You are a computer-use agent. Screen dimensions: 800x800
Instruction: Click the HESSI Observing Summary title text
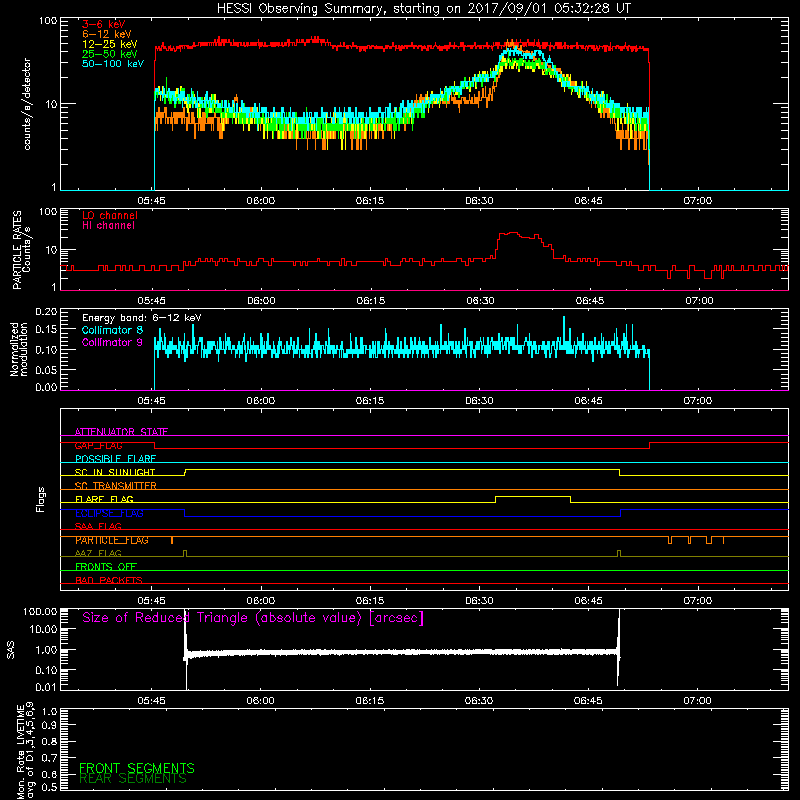423,9
